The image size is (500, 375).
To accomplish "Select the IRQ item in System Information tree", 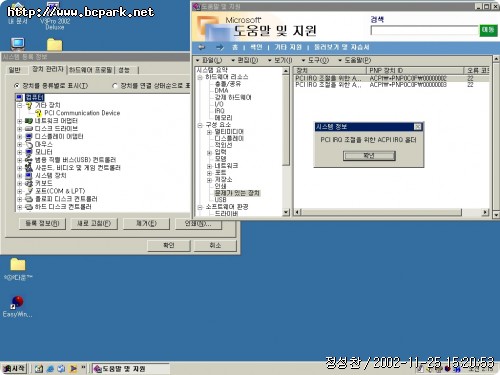I will 220,111.
